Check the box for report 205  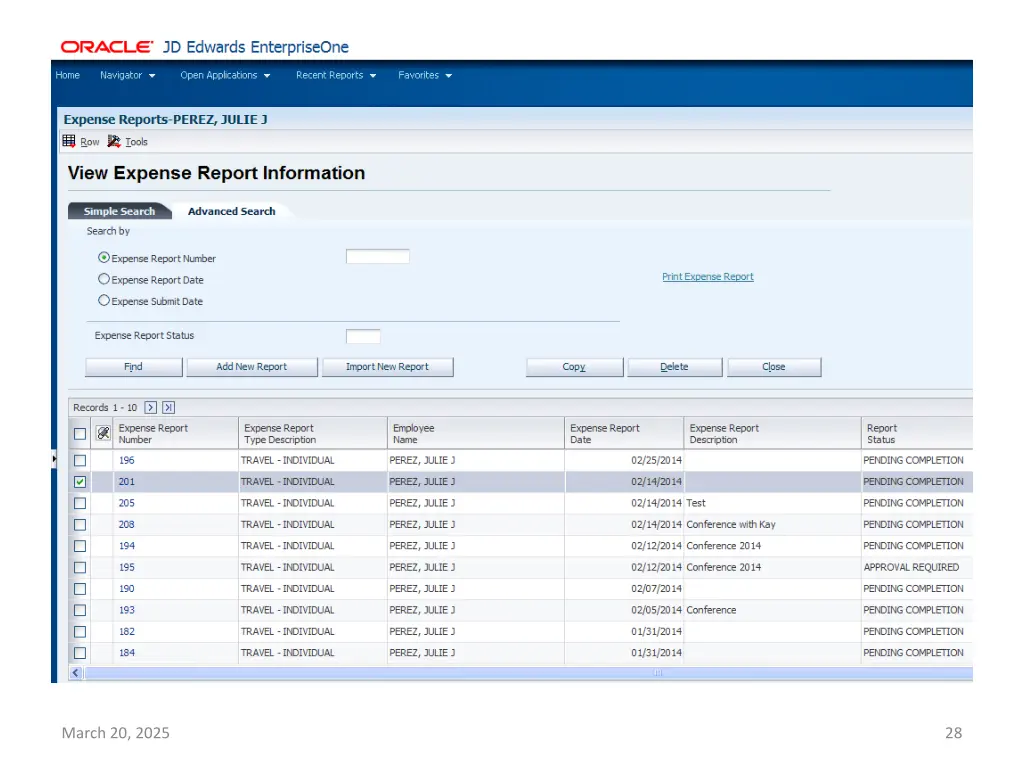80,504
